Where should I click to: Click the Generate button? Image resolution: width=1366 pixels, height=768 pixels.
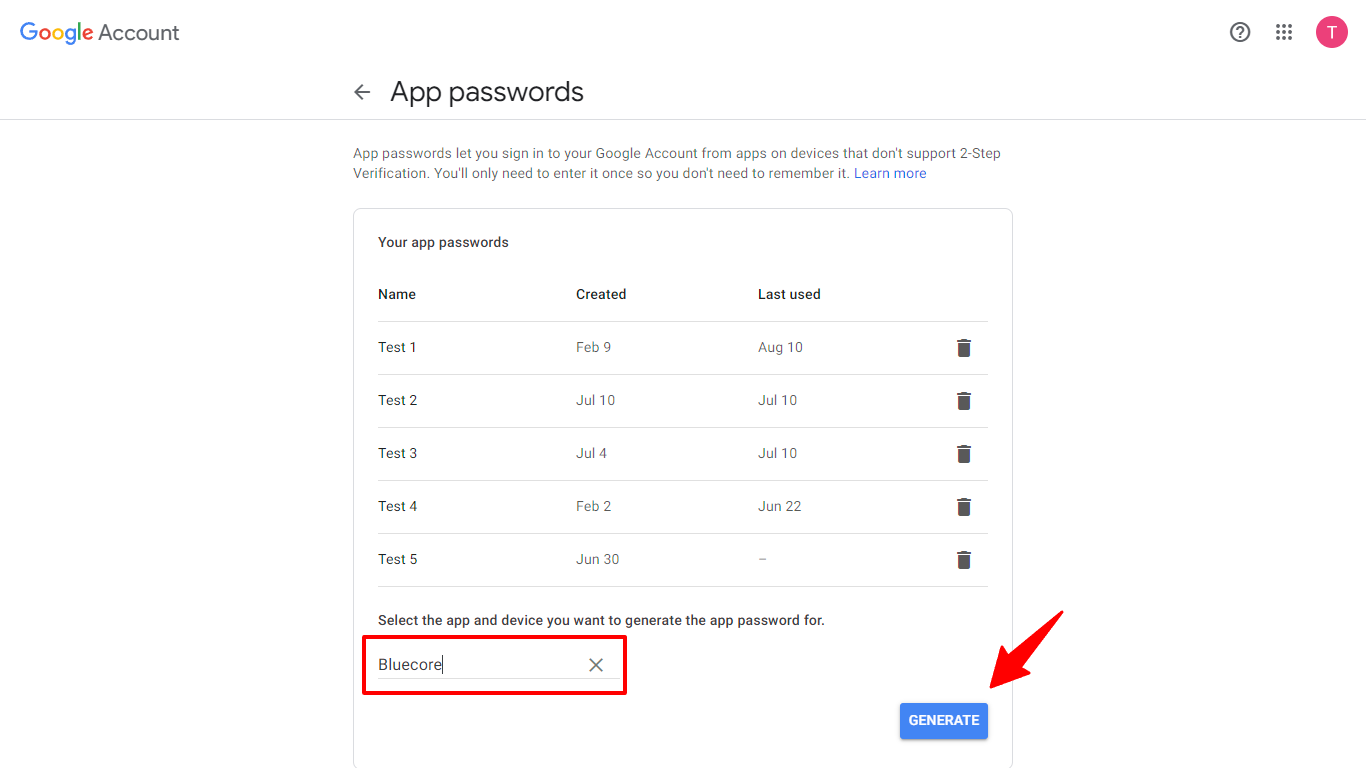(x=943, y=720)
